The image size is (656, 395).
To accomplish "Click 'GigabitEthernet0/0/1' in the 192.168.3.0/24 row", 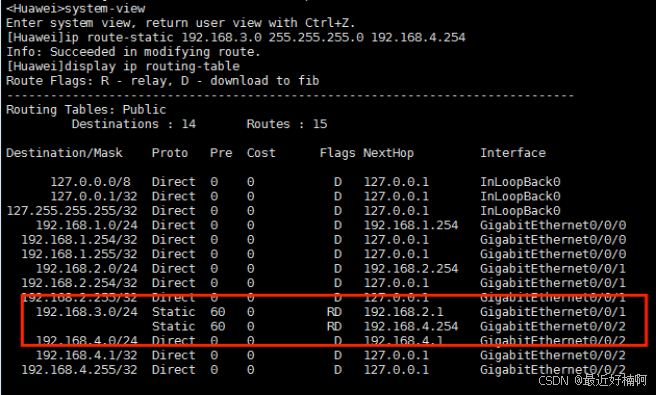I will [x=553, y=312].
